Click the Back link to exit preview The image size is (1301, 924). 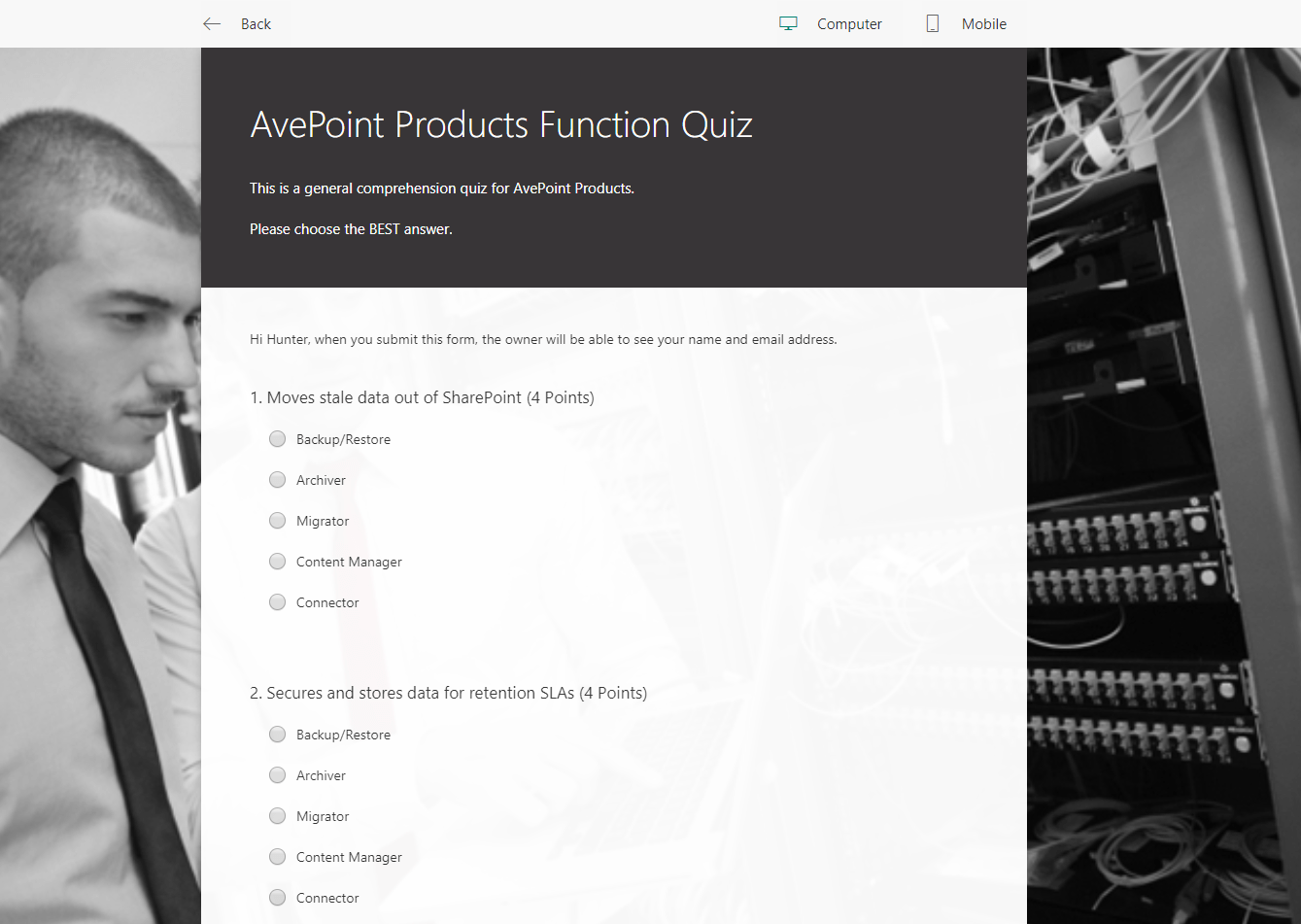point(255,23)
